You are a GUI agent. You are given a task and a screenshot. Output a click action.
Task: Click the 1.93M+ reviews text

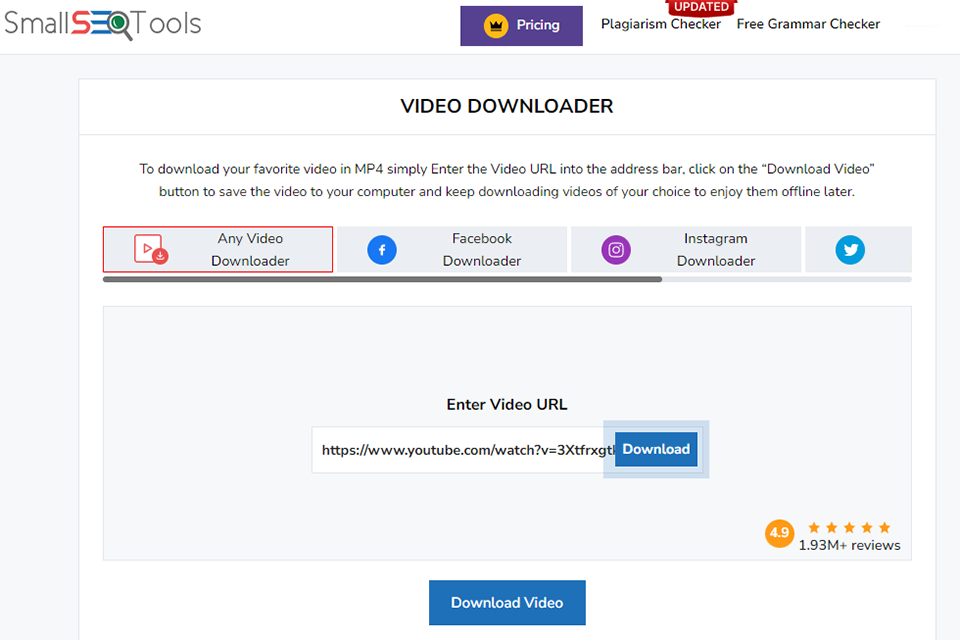849,545
